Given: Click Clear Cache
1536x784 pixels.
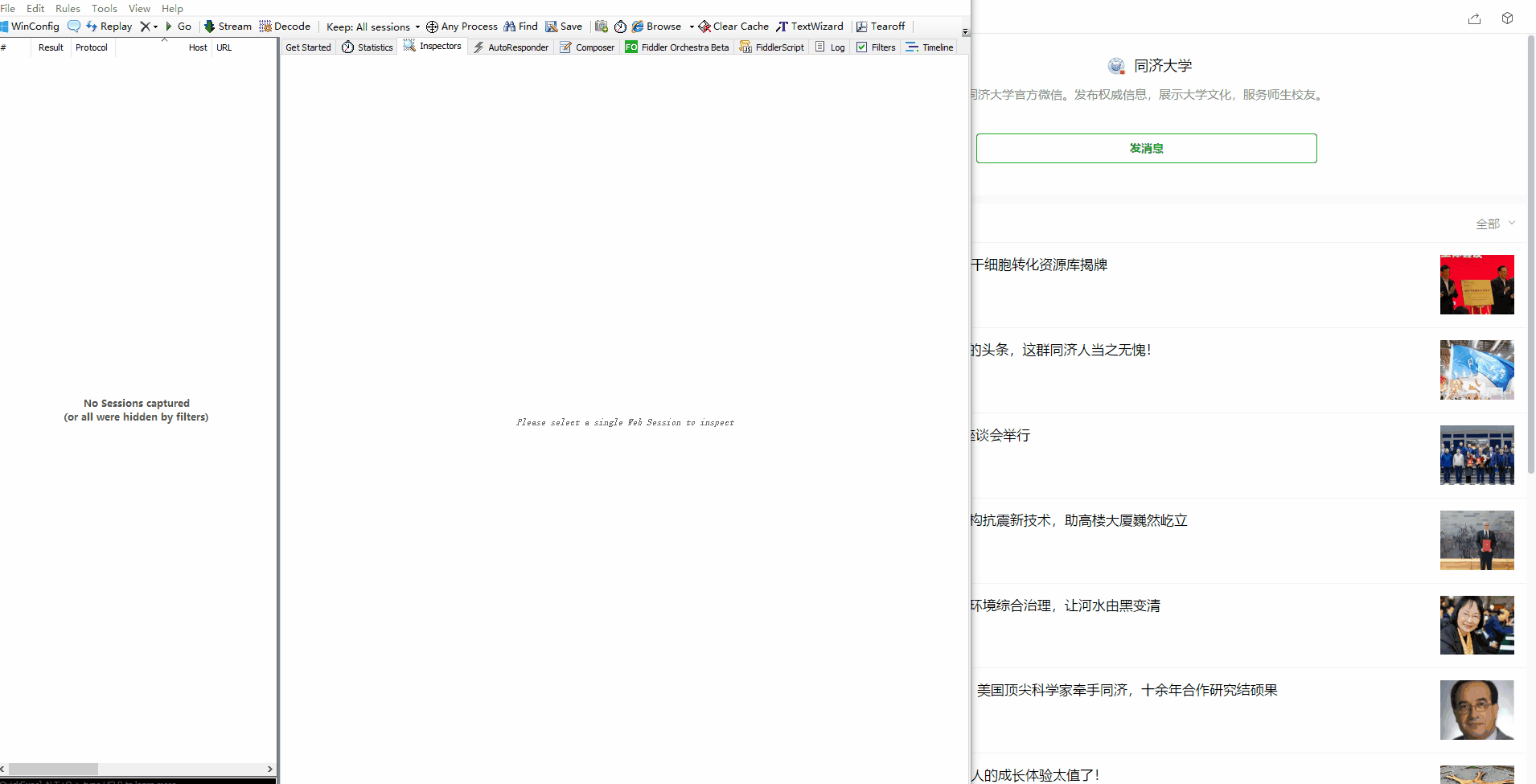Looking at the screenshot, I should click(x=733, y=27).
